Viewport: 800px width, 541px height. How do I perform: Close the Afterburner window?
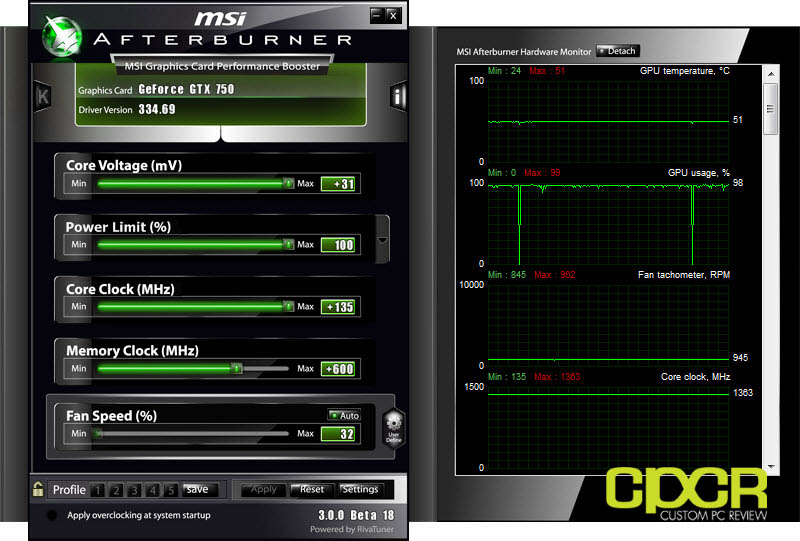(393, 15)
